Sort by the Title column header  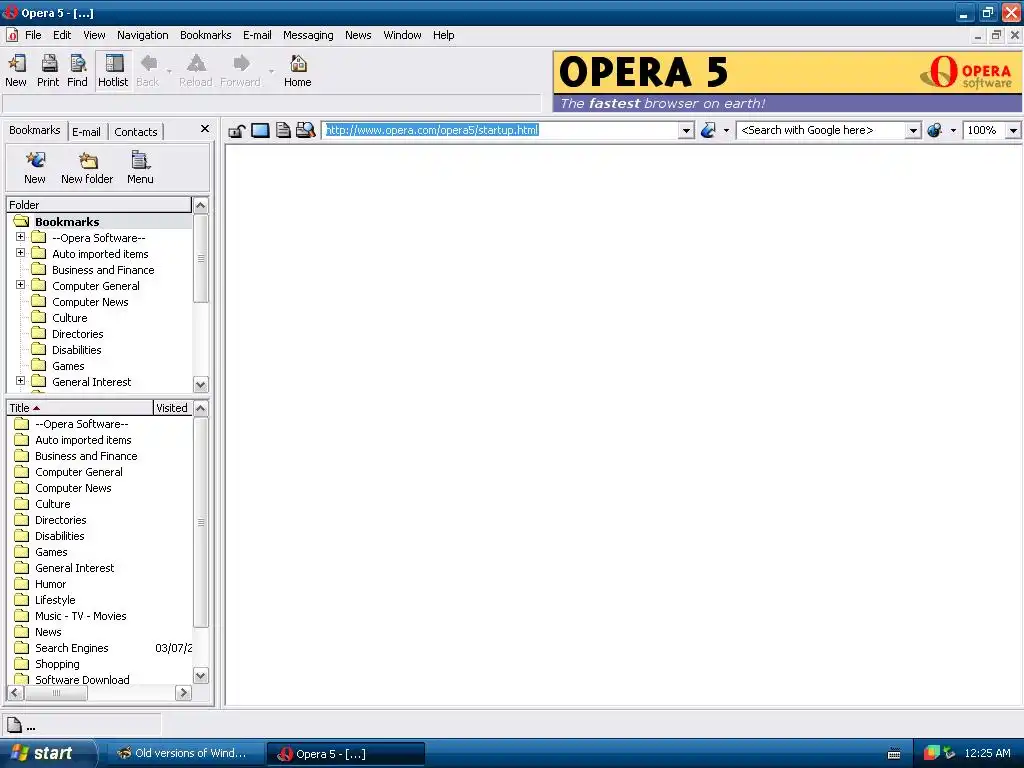point(80,408)
